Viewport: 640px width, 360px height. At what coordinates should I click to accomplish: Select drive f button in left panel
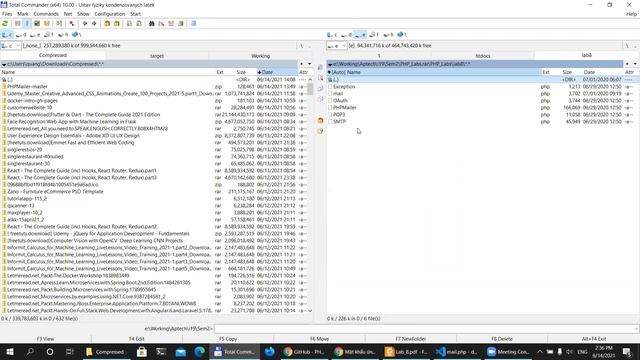[49, 35]
